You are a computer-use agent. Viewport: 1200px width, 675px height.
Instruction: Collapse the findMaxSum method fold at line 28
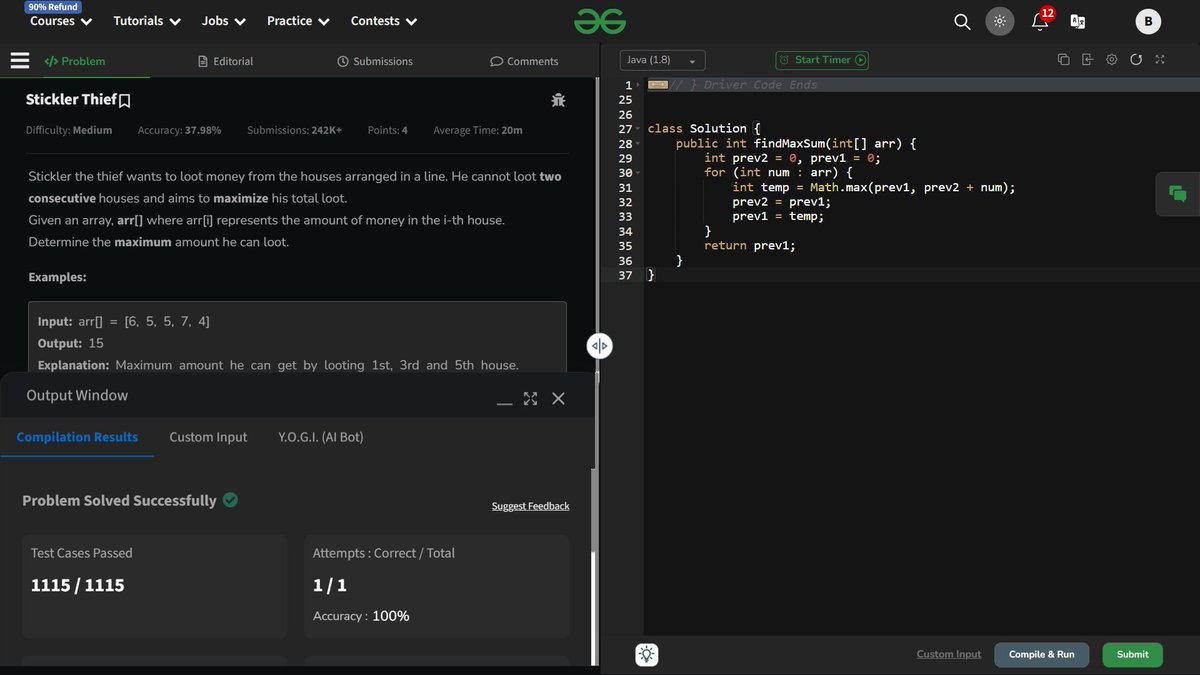tap(637, 144)
